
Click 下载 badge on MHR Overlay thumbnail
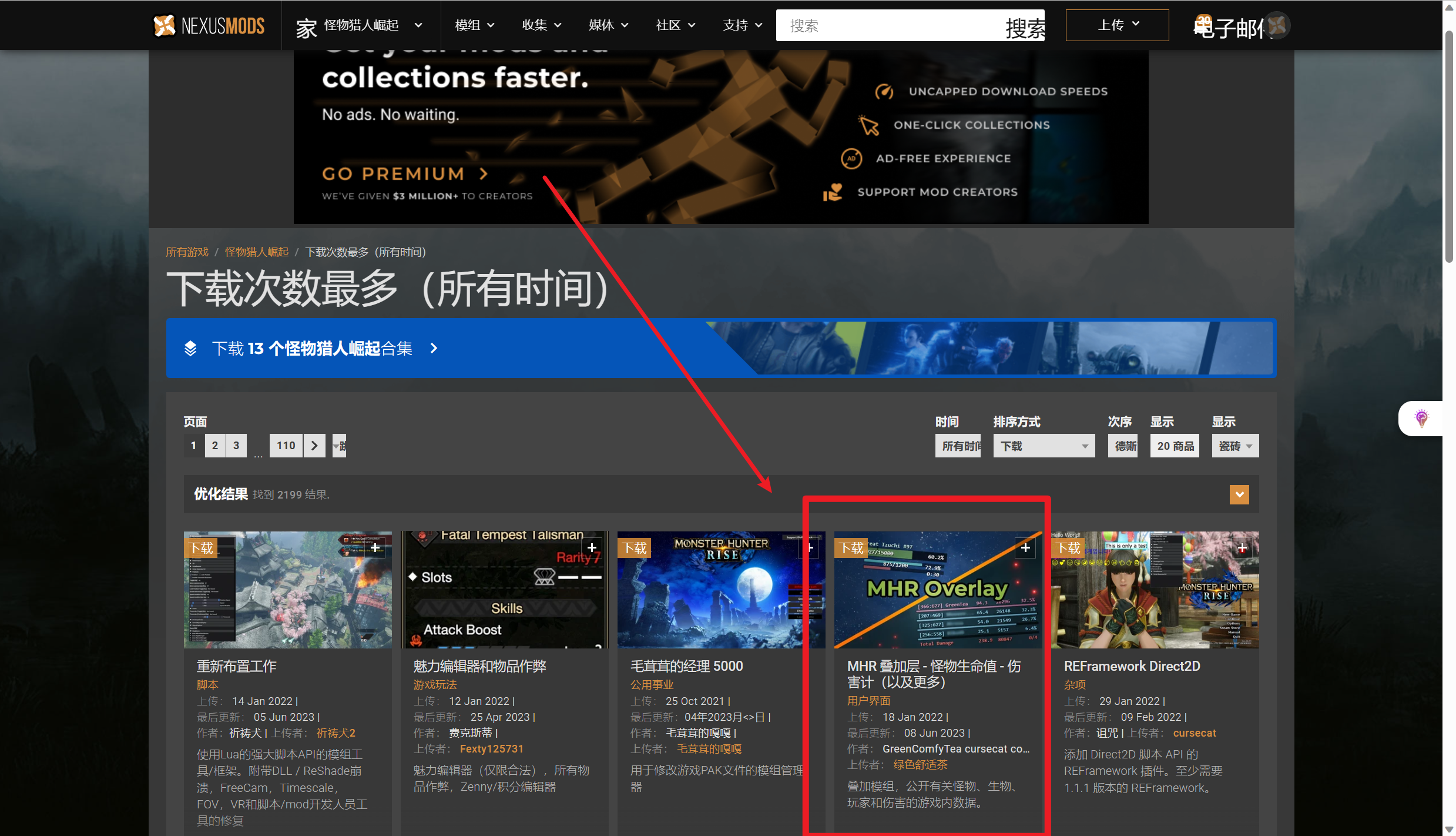click(851, 548)
